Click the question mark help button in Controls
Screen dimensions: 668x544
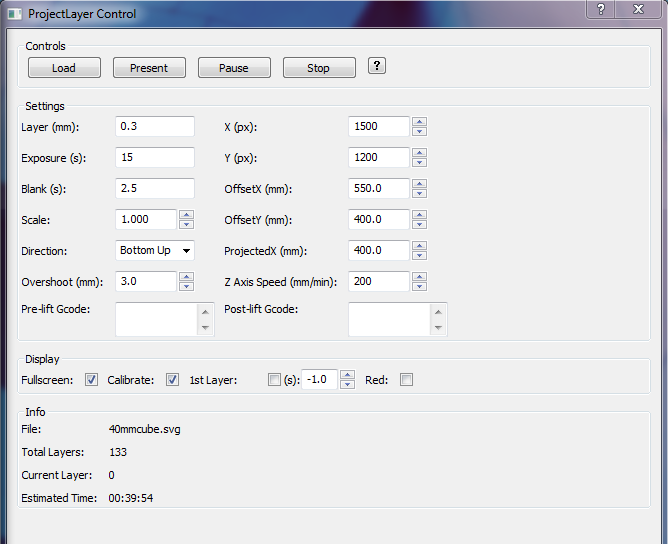point(377,66)
